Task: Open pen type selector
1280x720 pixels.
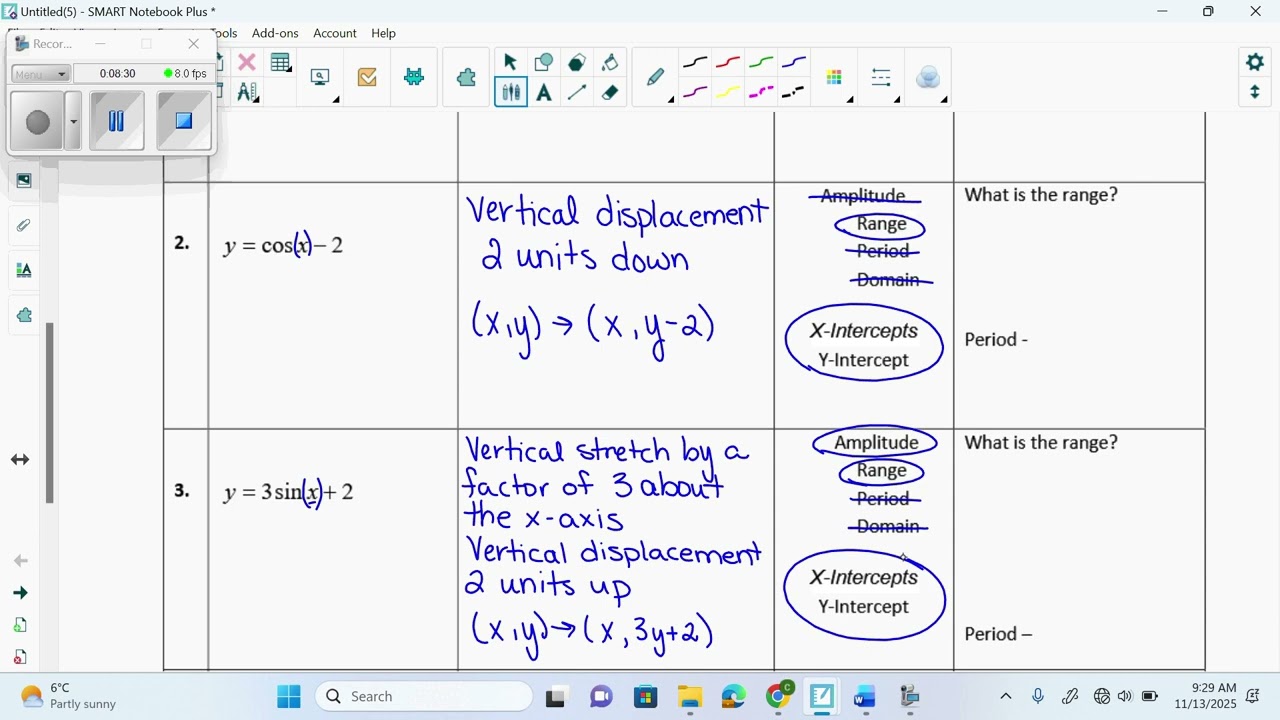Action: click(x=656, y=77)
